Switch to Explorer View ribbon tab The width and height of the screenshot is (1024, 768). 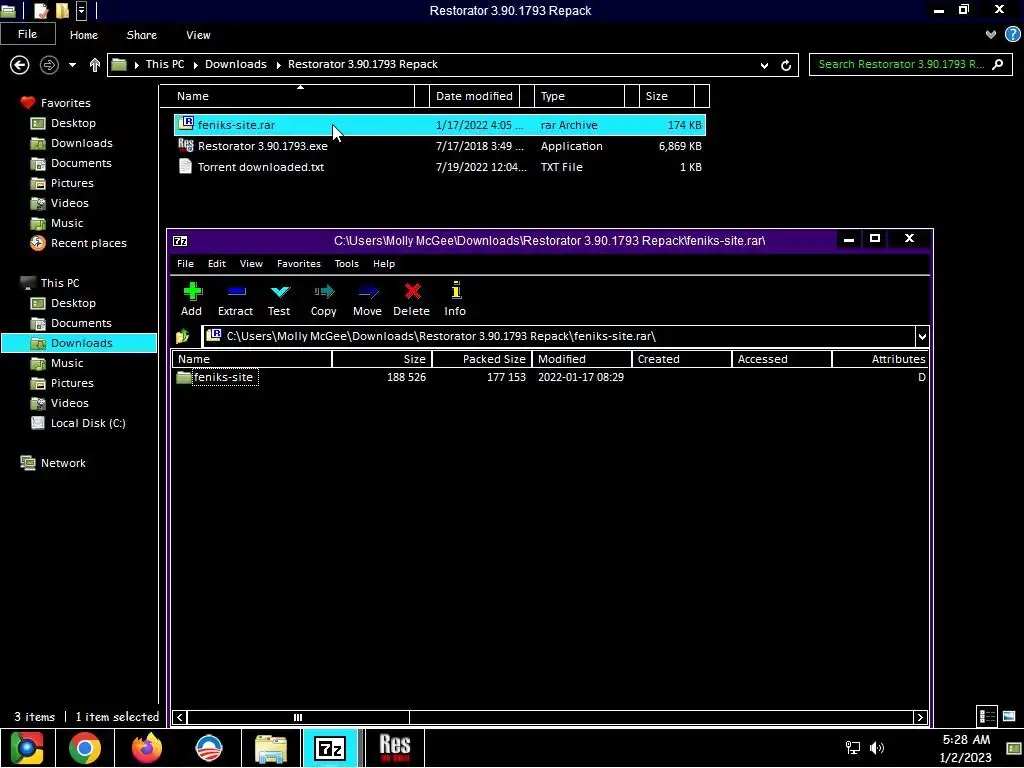click(198, 35)
